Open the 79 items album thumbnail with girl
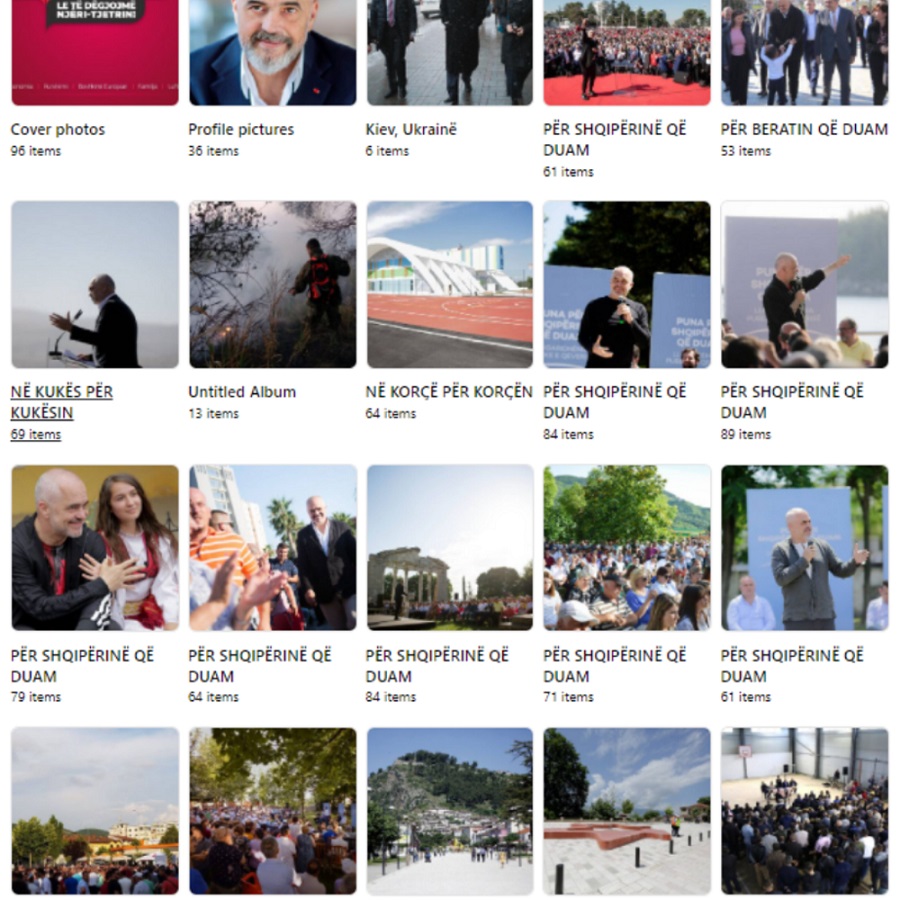Screen dimensions: 900x900 click(95, 548)
